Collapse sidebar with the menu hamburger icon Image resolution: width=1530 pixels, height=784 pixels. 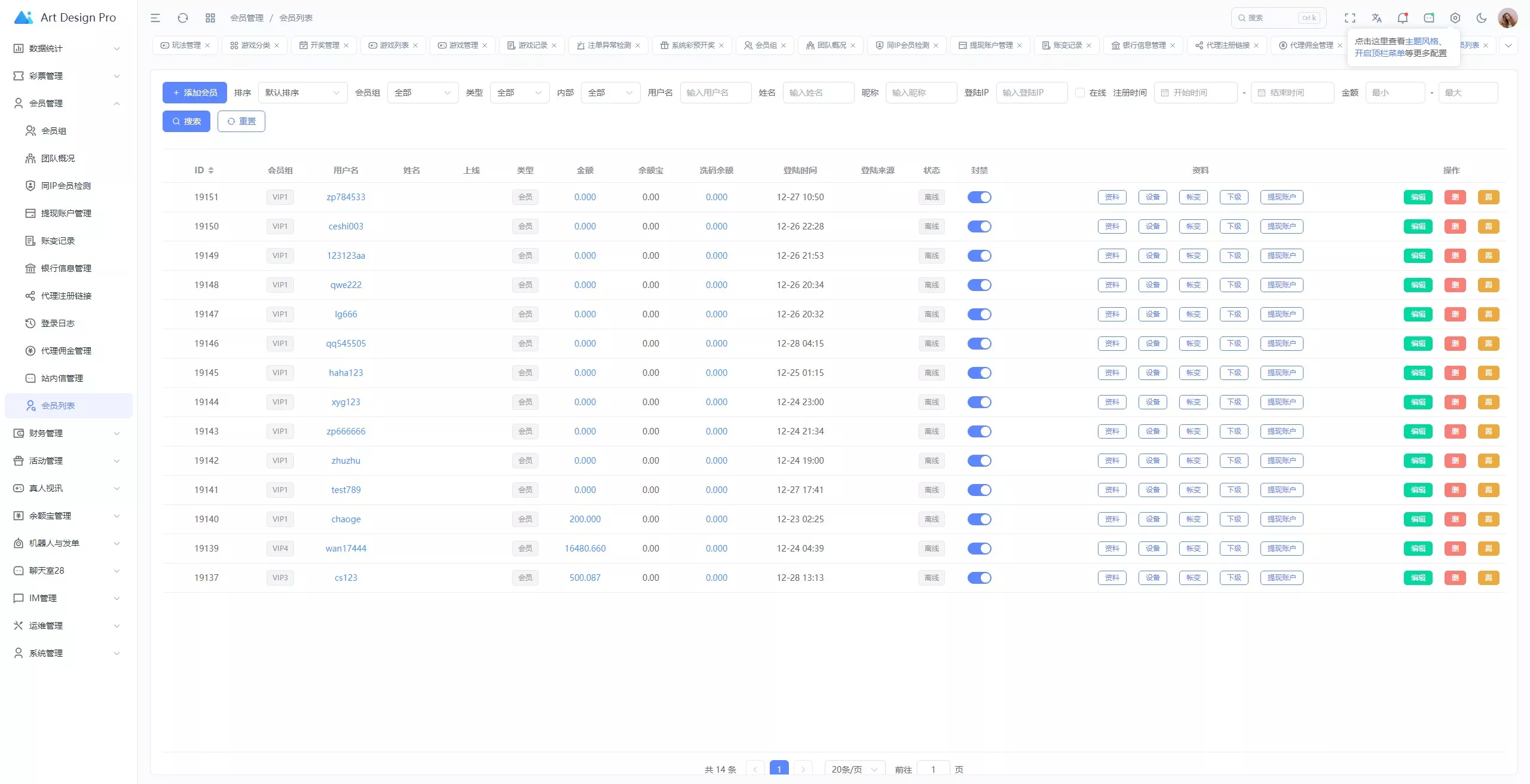pos(155,18)
